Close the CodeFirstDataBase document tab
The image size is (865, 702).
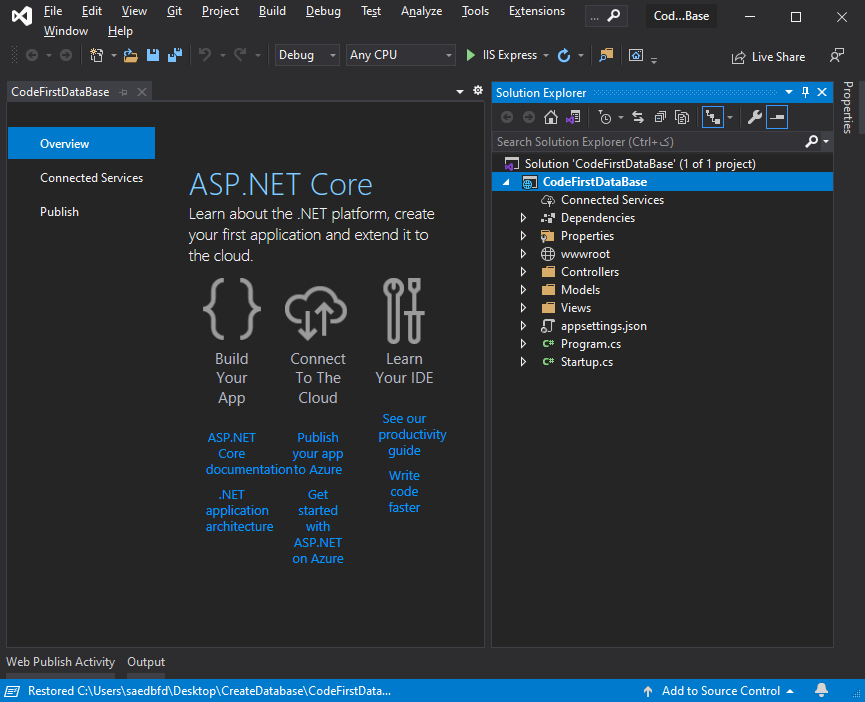tap(142, 92)
